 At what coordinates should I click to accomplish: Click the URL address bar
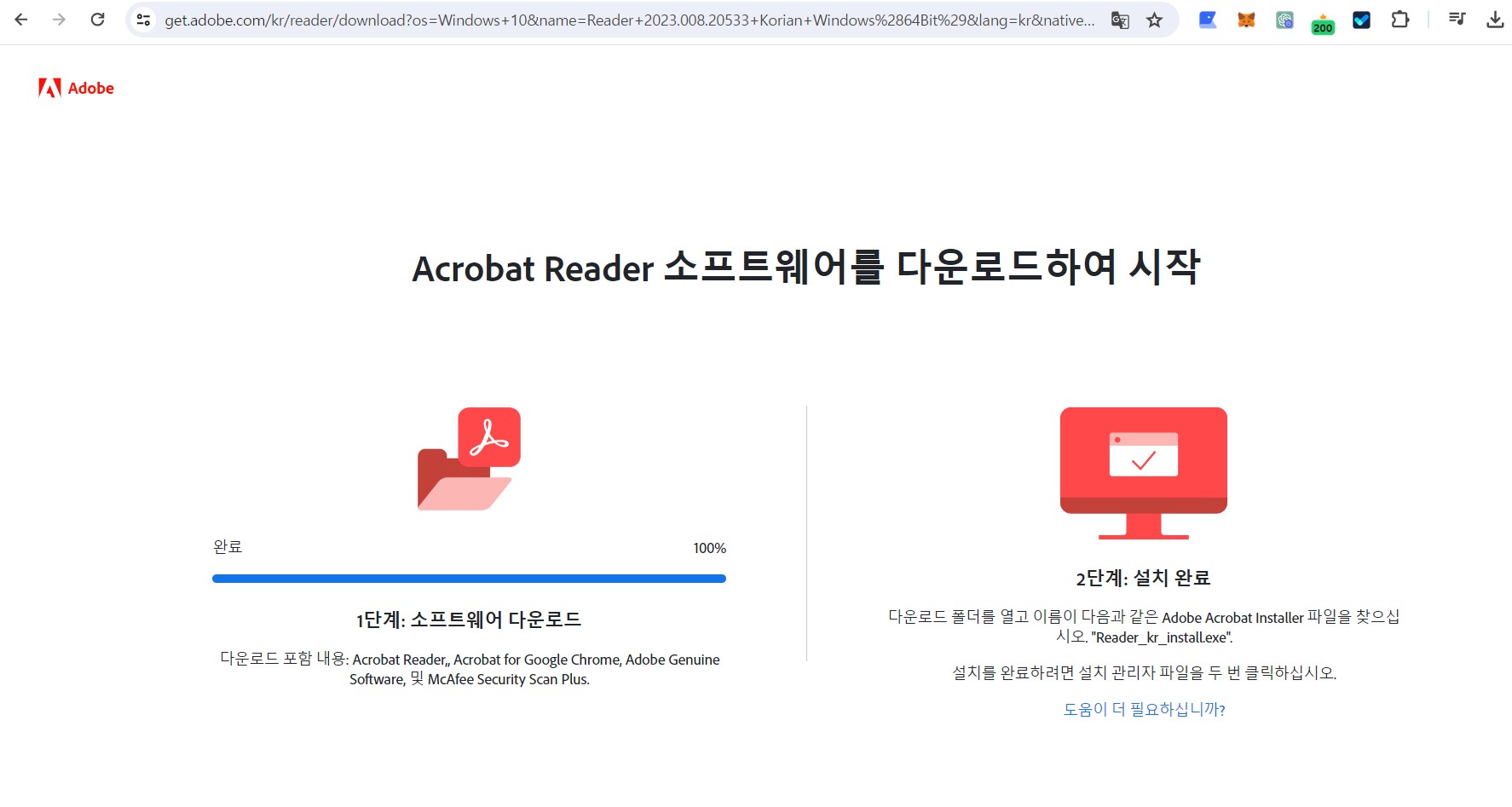click(x=629, y=20)
